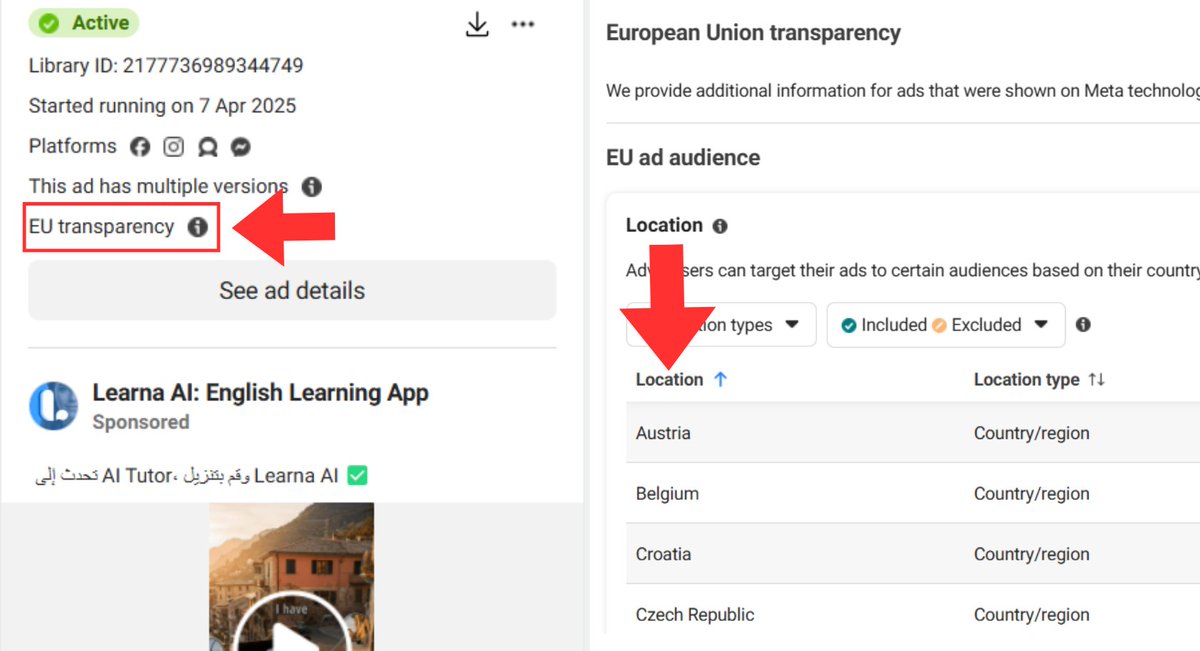Viewport: 1200px width, 651px height.
Task: Click 'Started running on 7 Apr 2025'
Action: [163, 106]
